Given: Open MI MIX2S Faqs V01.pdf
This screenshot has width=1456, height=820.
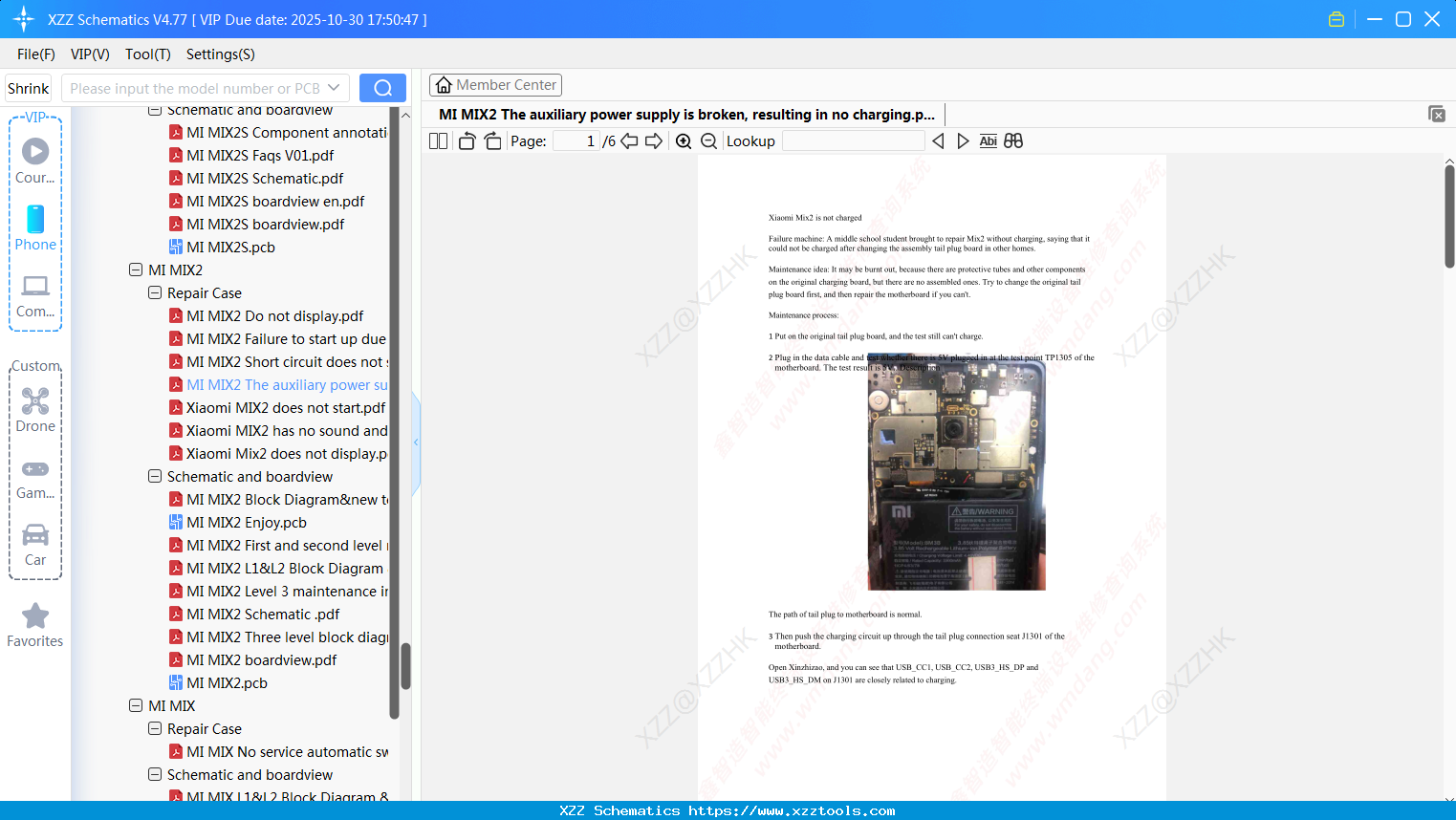Looking at the screenshot, I should point(260,156).
